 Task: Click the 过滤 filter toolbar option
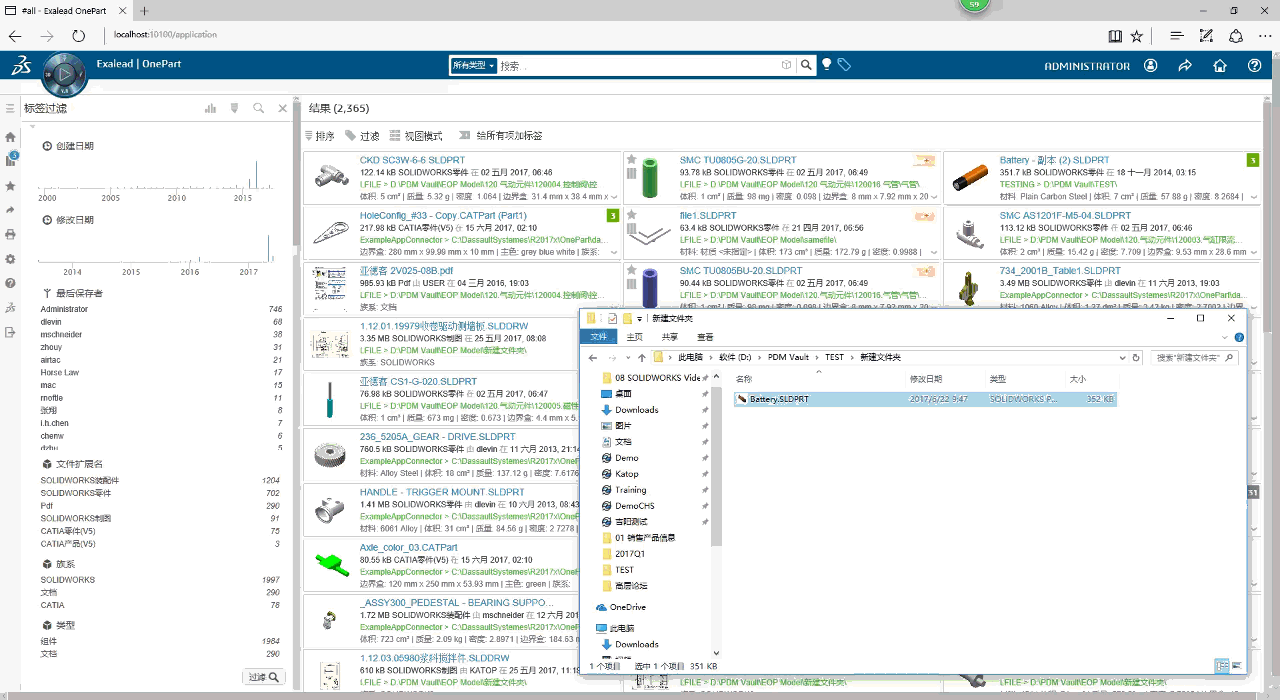[363, 136]
